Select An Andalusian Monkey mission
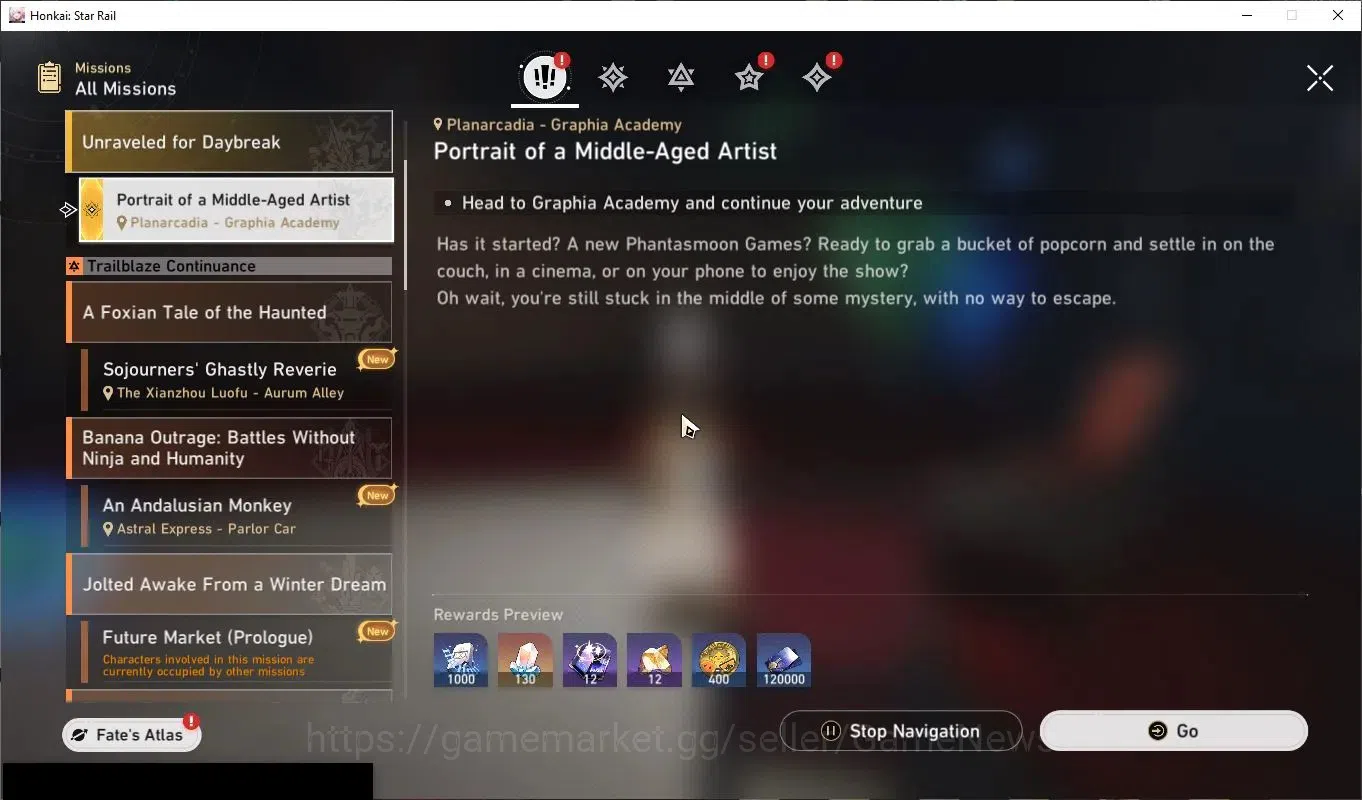Screen dimensions: 1362x800 (236, 516)
